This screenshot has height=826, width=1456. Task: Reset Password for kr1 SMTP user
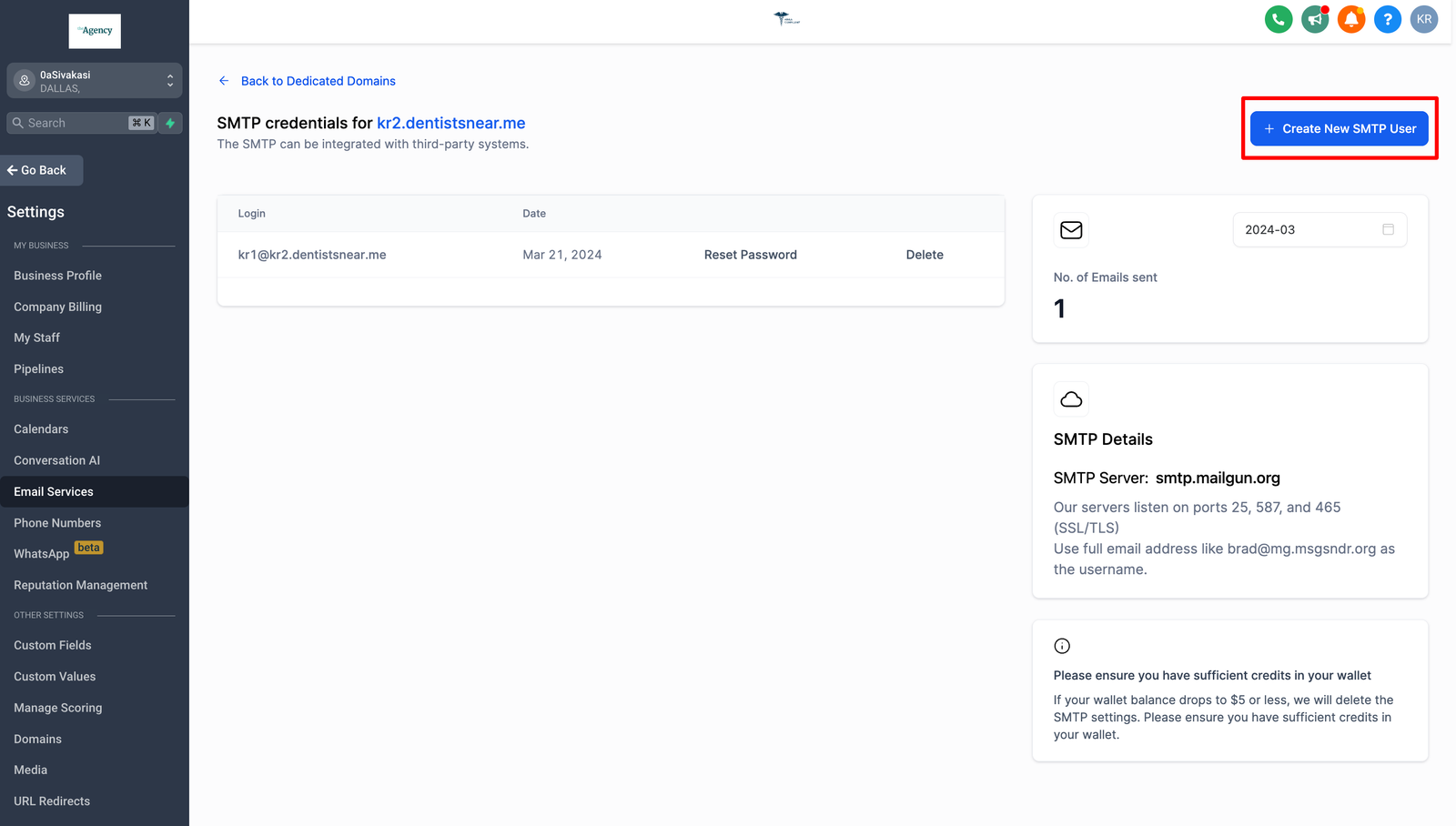(x=750, y=255)
